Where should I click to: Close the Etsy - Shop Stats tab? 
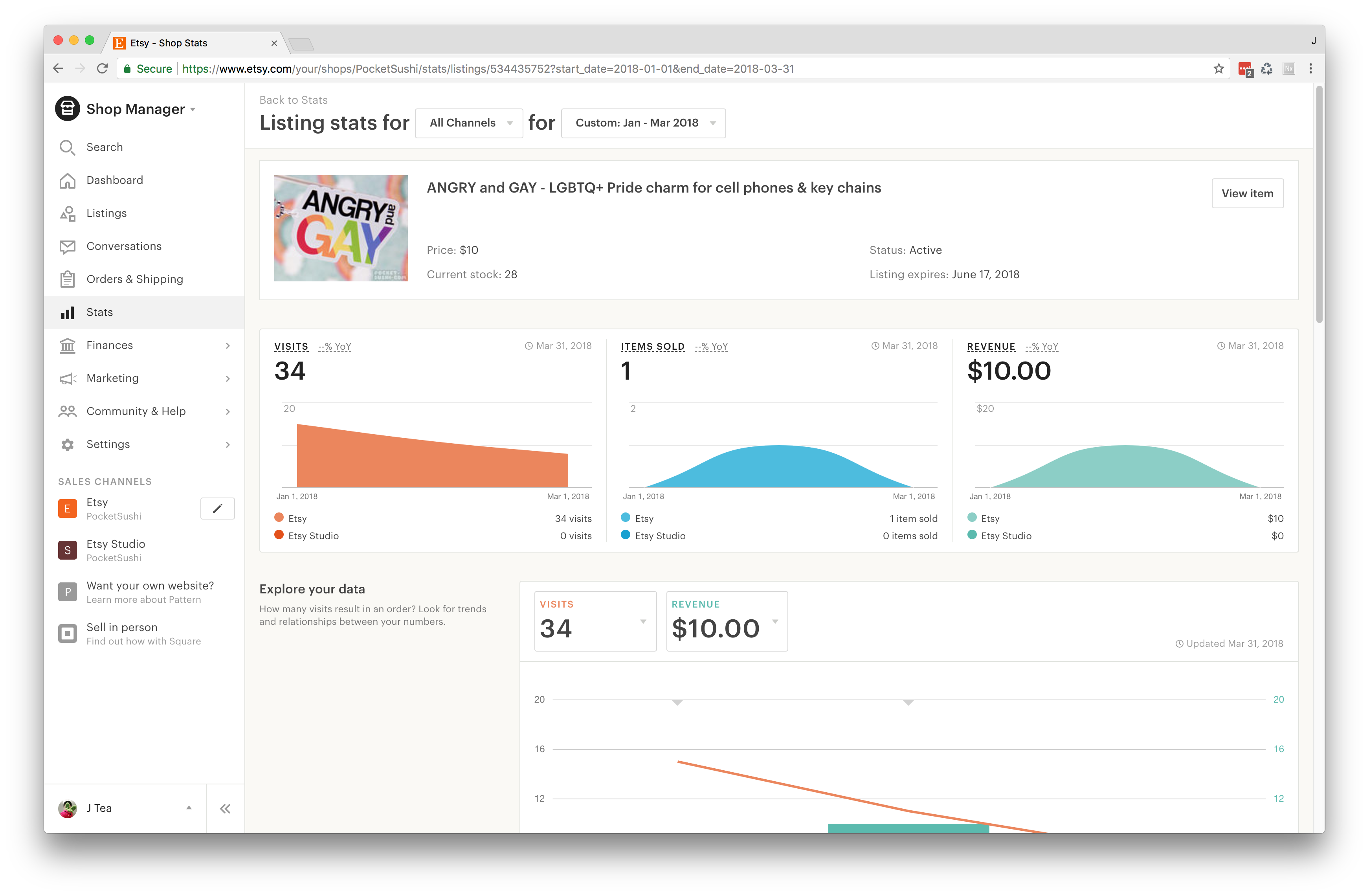coord(274,43)
